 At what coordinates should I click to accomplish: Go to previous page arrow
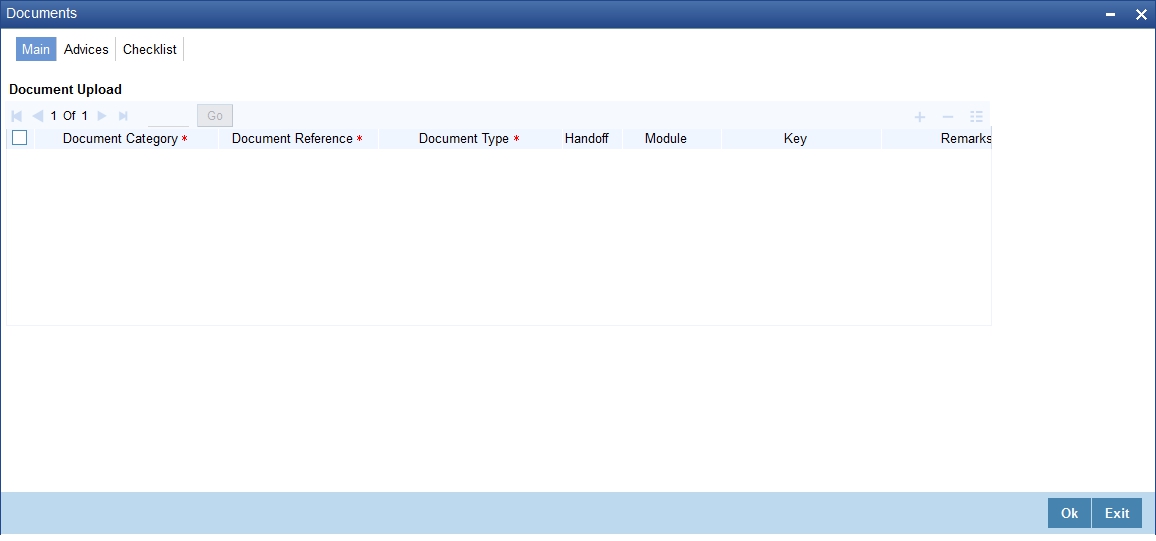point(37,116)
